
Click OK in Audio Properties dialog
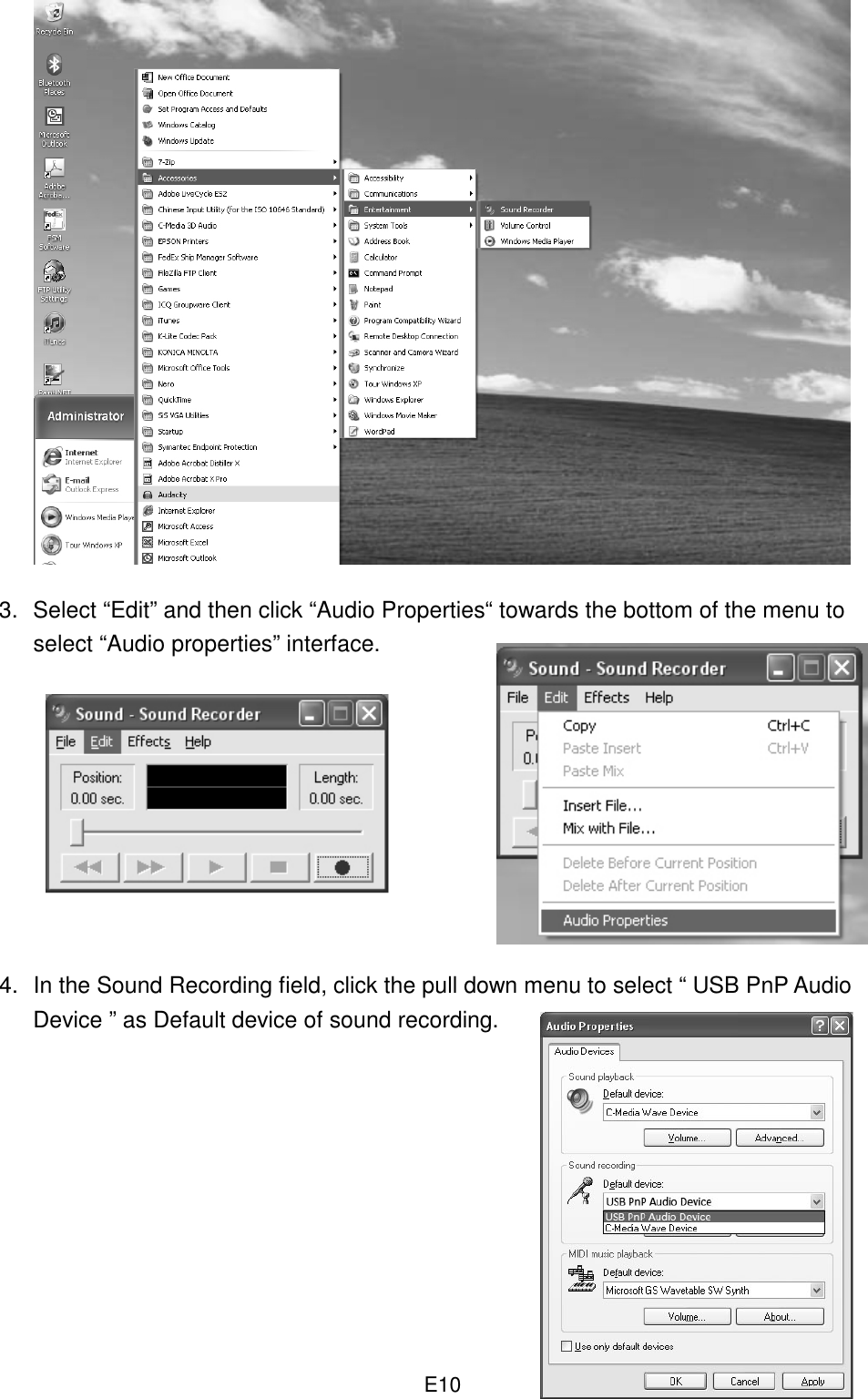pyautogui.click(x=675, y=1381)
